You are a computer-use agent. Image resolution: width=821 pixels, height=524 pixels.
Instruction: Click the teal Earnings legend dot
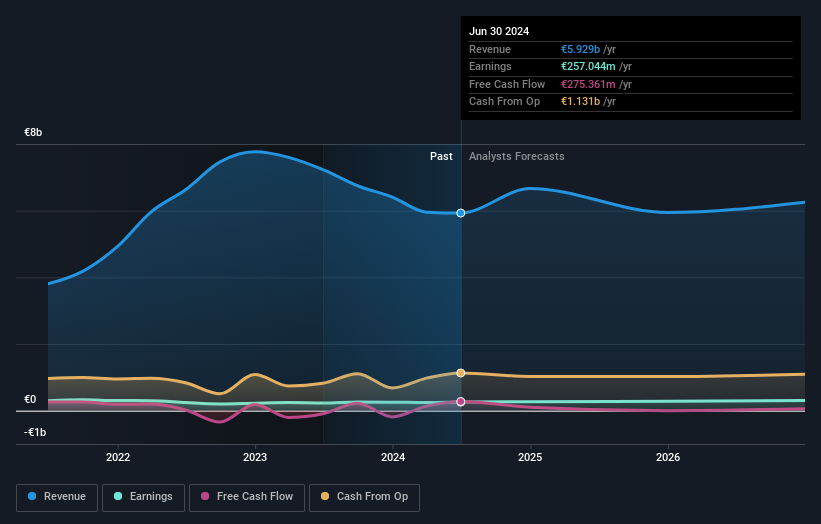(x=118, y=496)
